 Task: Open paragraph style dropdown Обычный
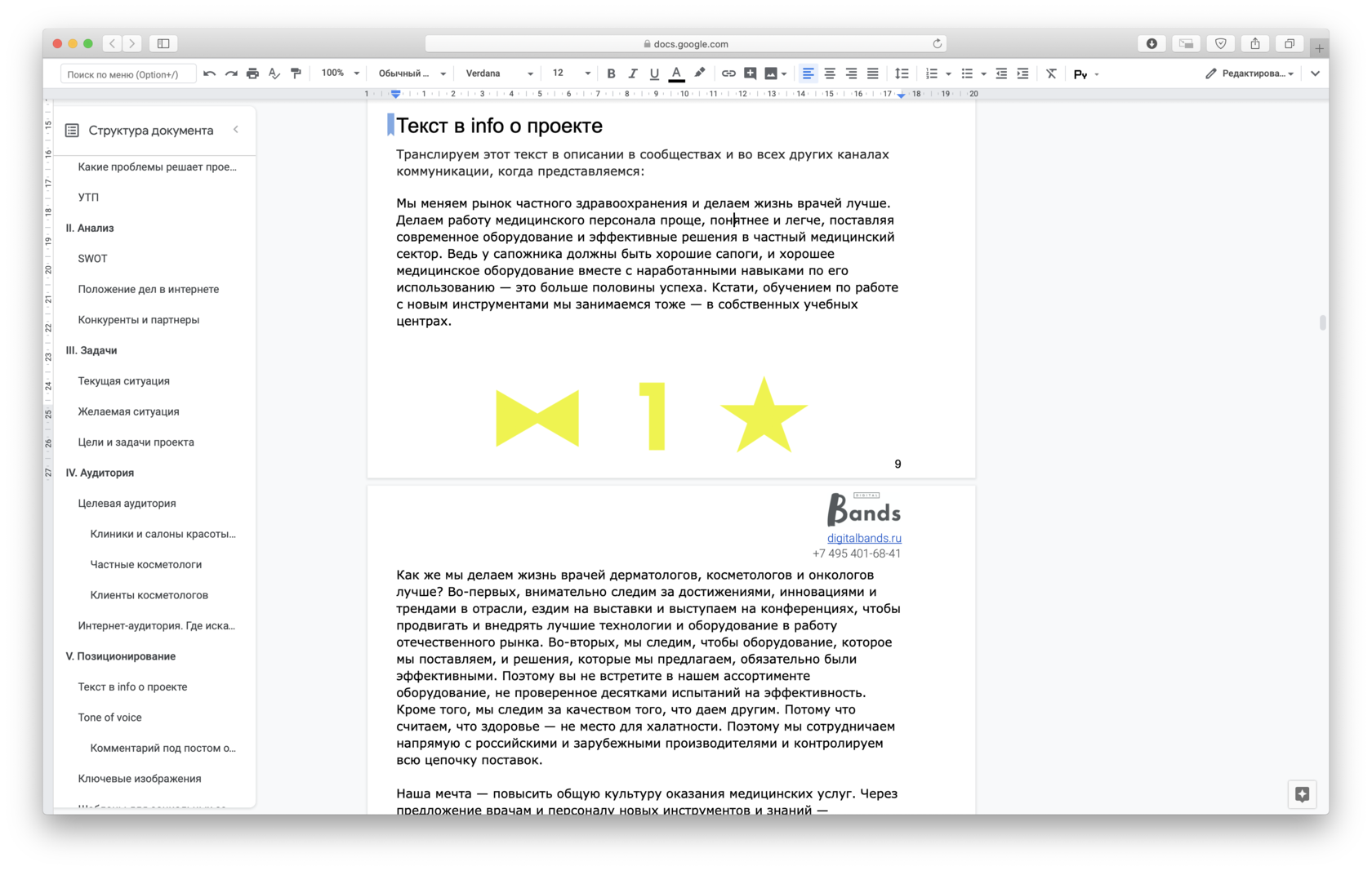point(412,73)
